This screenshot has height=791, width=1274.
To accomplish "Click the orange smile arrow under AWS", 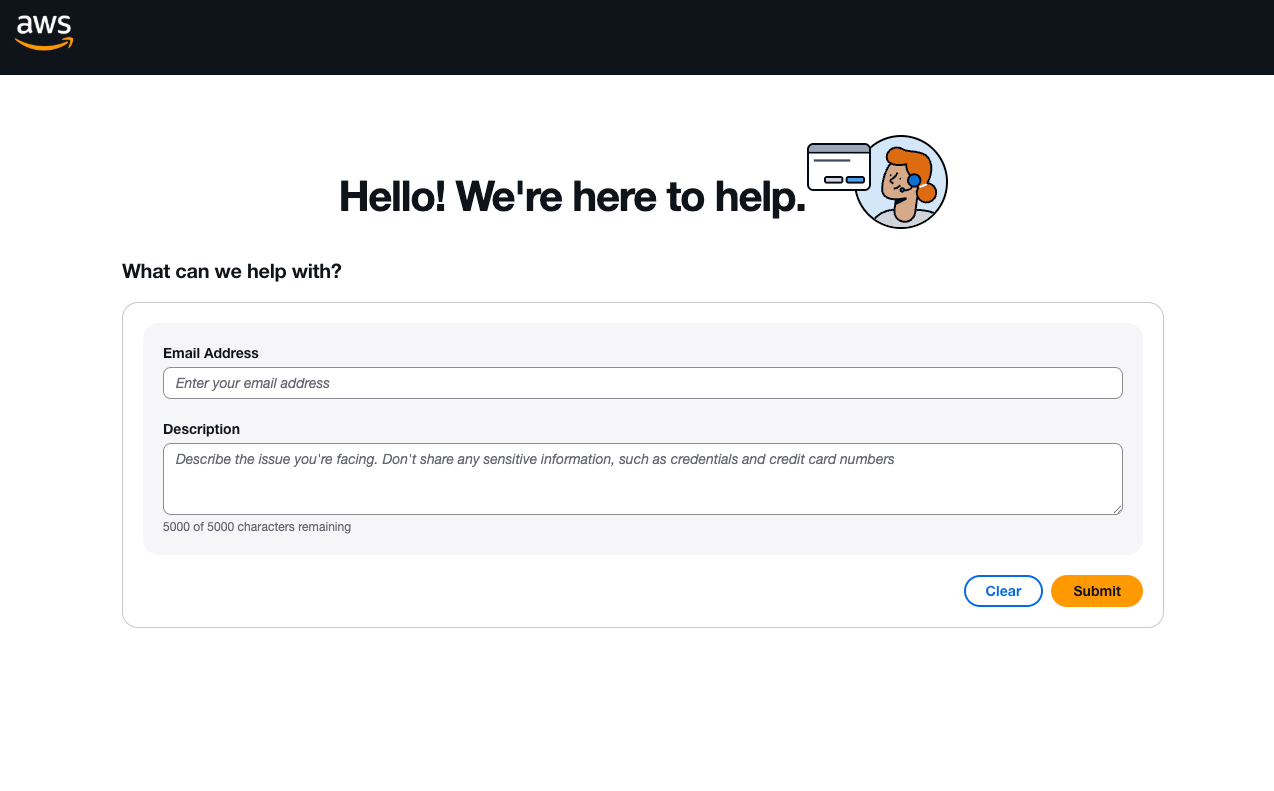I will pyautogui.click(x=45, y=44).
